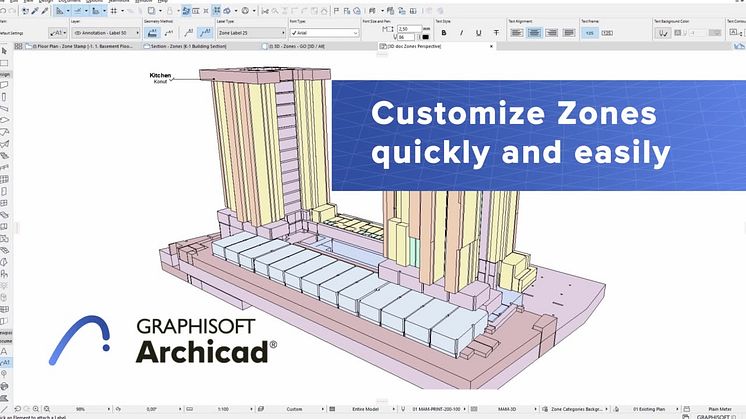Select the Marquee tool in the toolbox

4,63
